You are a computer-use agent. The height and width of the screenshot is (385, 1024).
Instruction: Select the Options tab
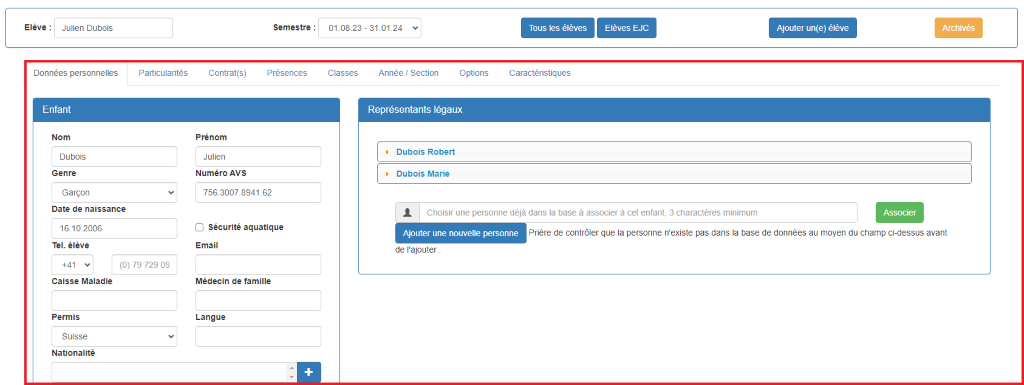click(473, 73)
